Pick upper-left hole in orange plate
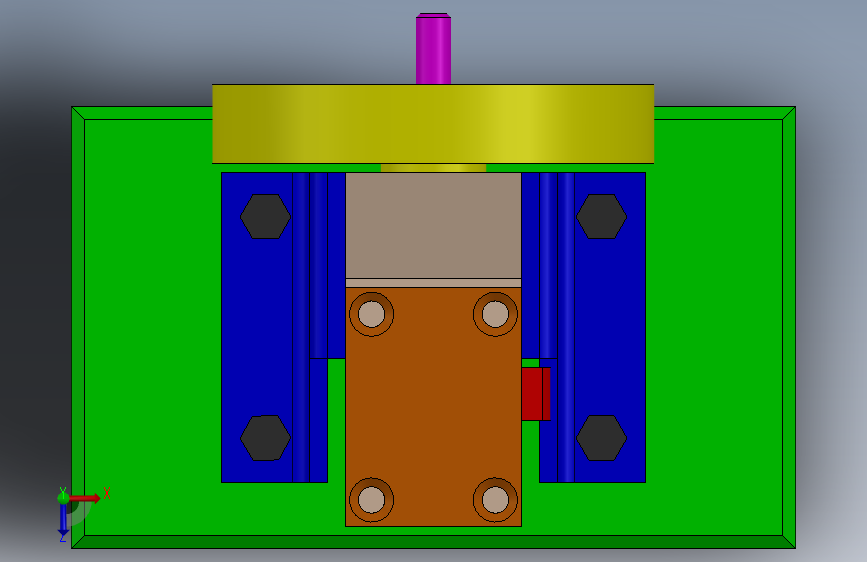The width and height of the screenshot is (867, 562). (372, 314)
